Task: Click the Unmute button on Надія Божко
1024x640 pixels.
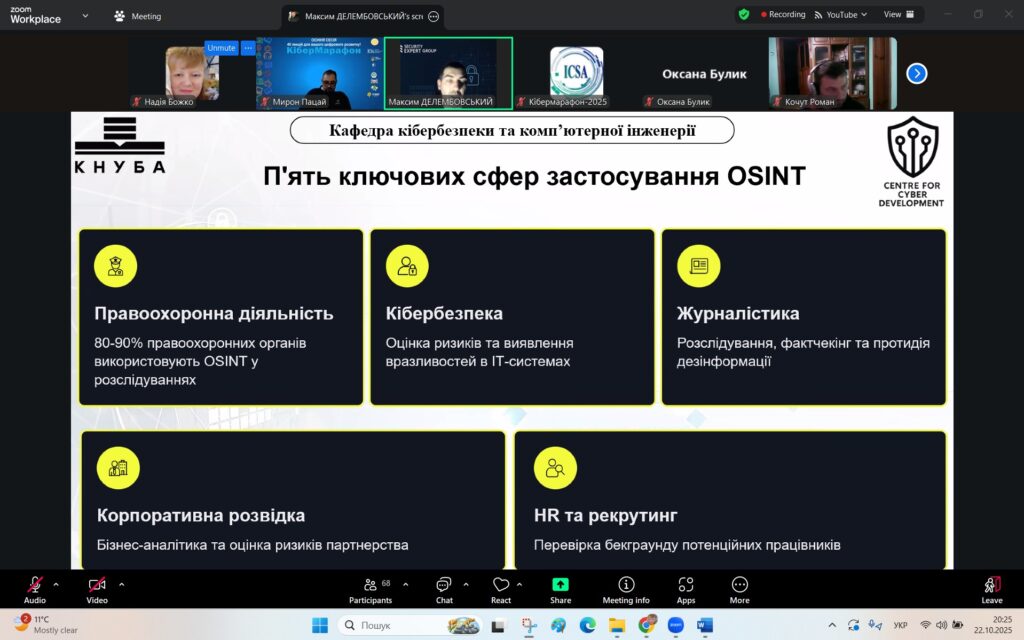Action: (x=221, y=48)
